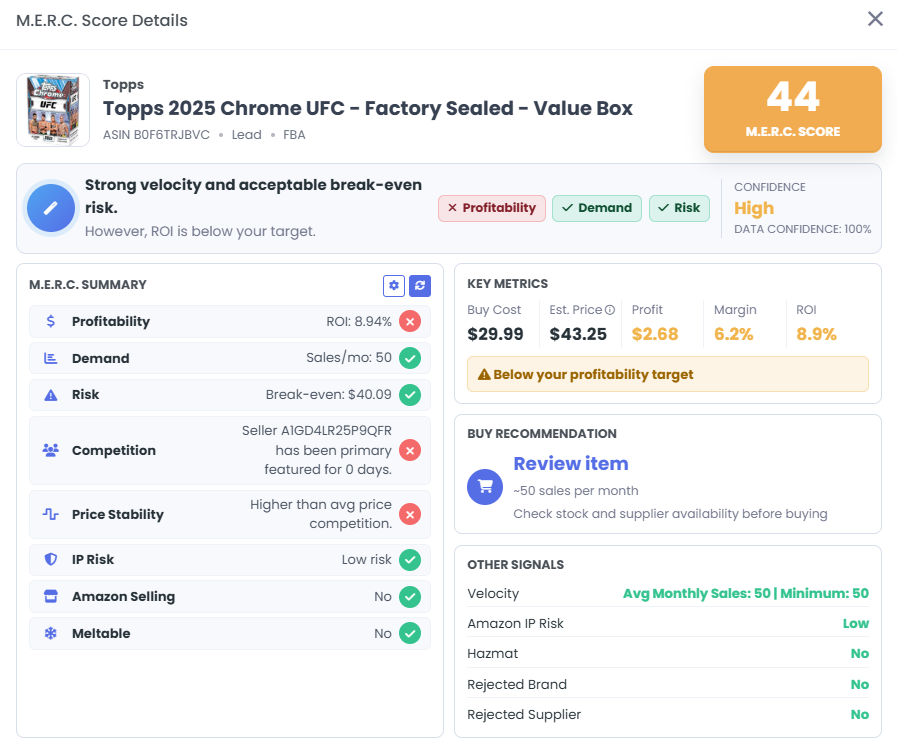Viewport: 897px width, 750px height.
Task: Click the ROI value 8.9%
Action: point(816,334)
